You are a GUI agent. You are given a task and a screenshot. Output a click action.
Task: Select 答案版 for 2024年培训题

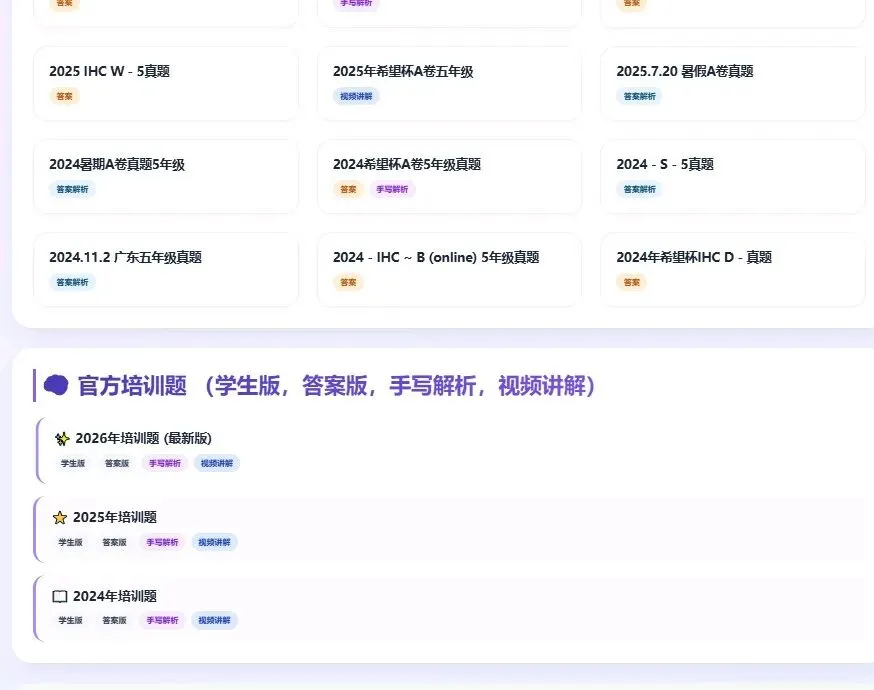tap(115, 620)
